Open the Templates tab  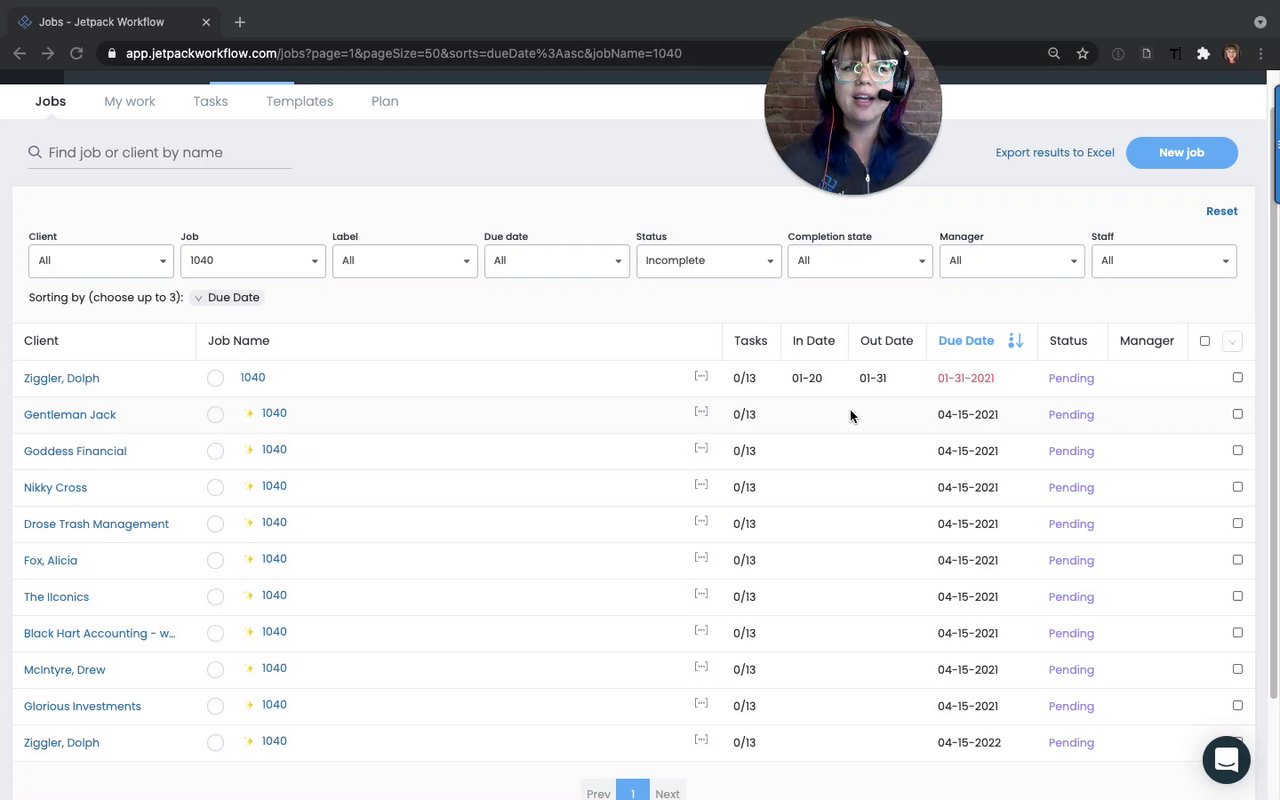point(300,101)
